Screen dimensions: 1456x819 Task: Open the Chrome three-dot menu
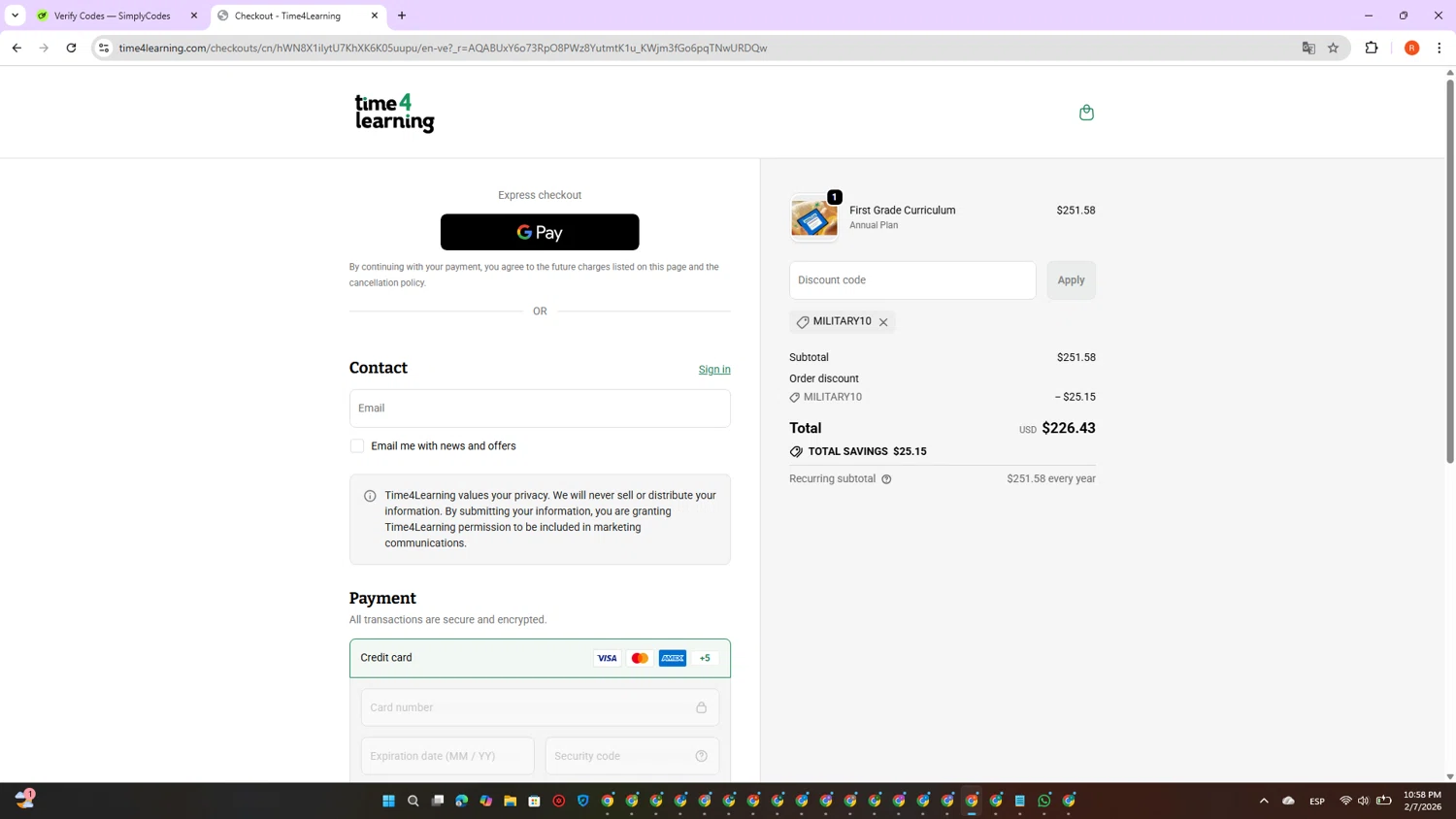[1439, 48]
